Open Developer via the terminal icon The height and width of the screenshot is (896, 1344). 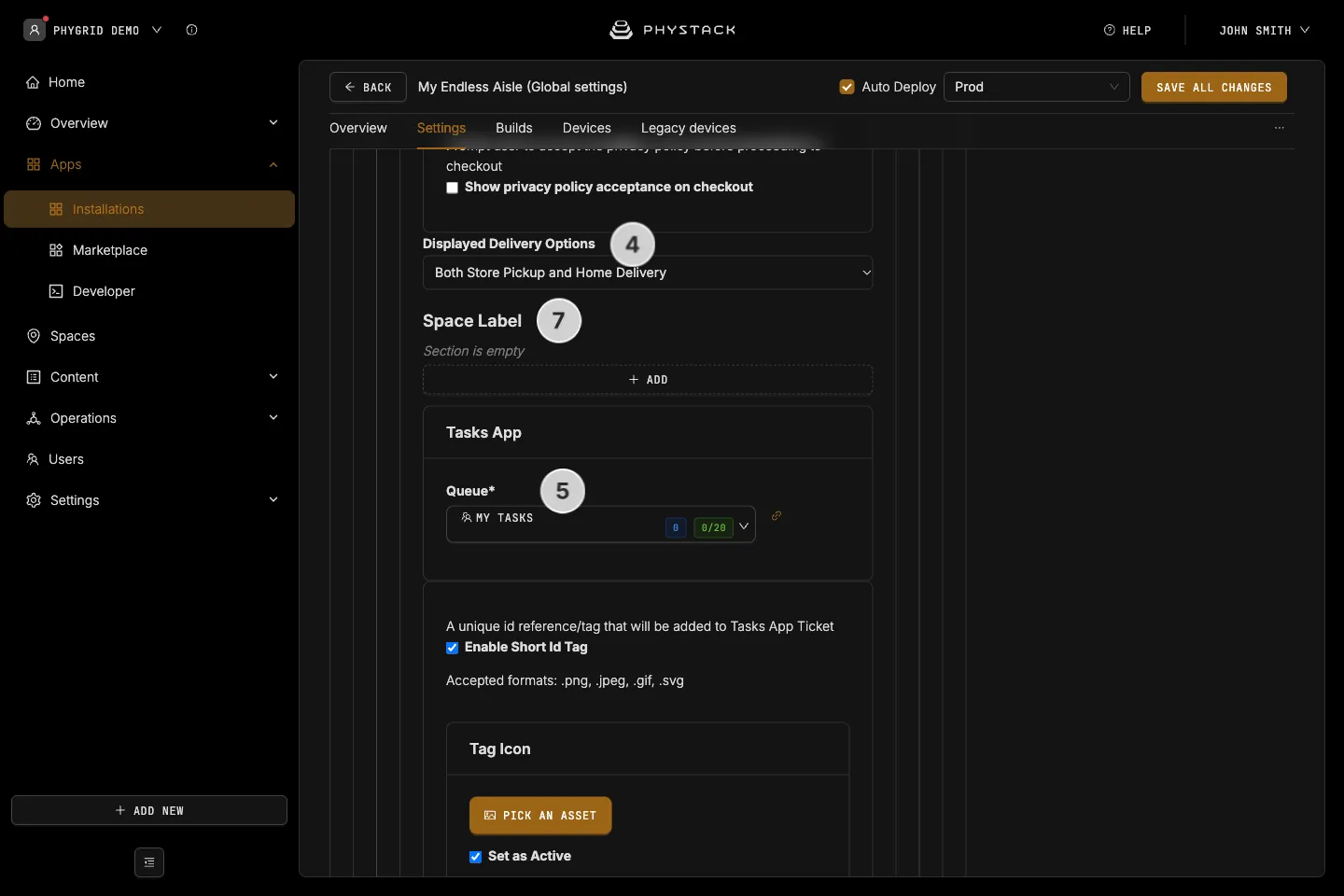pyautogui.click(x=56, y=291)
